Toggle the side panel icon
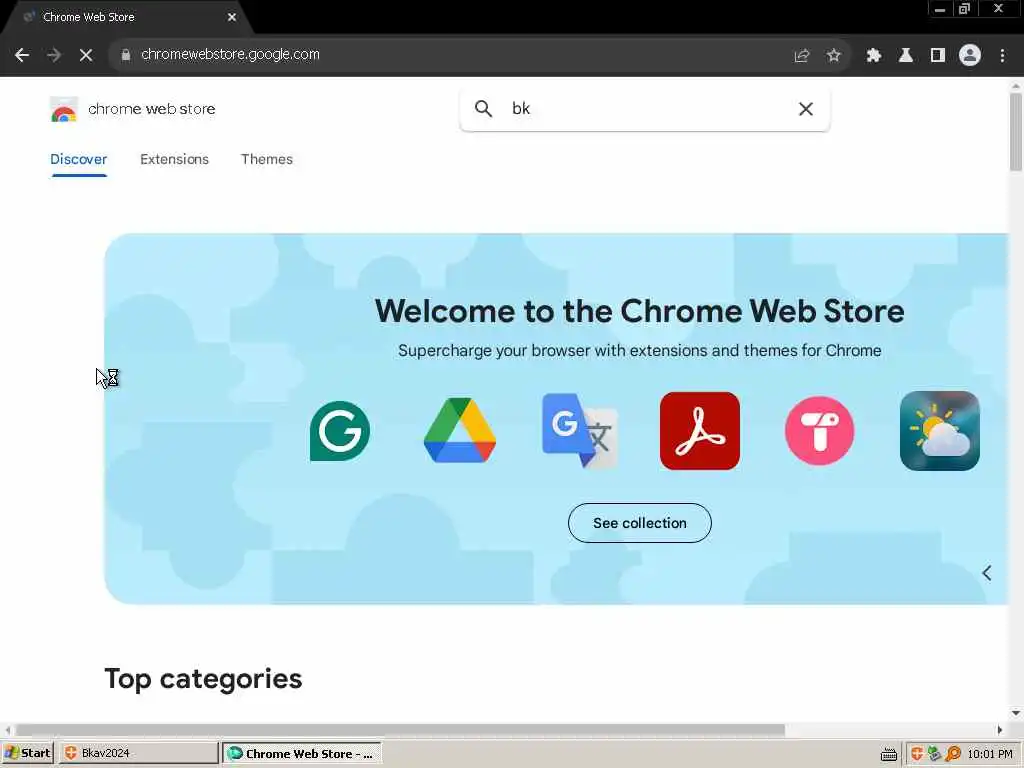The height and width of the screenshot is (768, 1024). tap(938, 56)
